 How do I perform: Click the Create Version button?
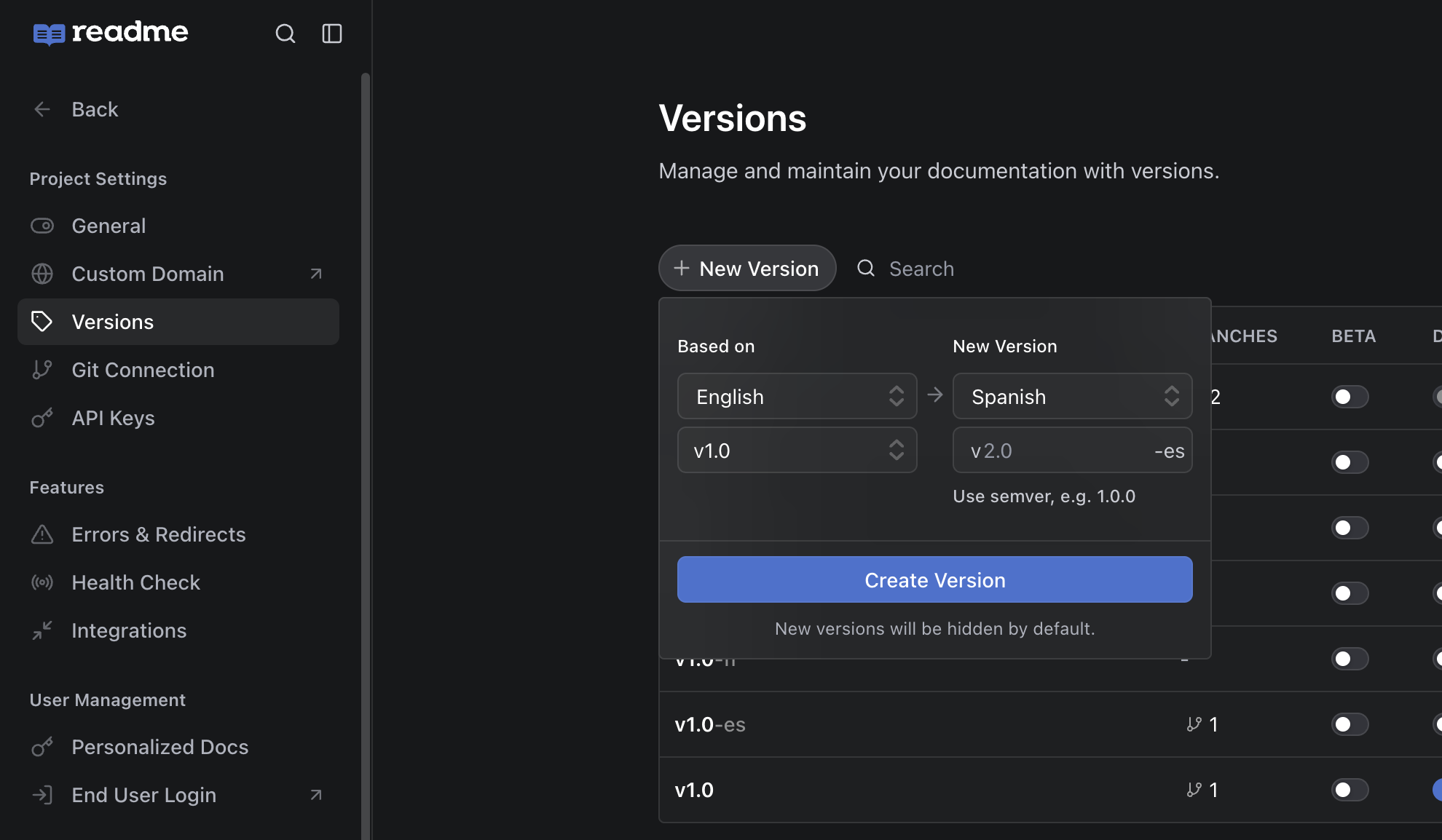pos(934,579)
